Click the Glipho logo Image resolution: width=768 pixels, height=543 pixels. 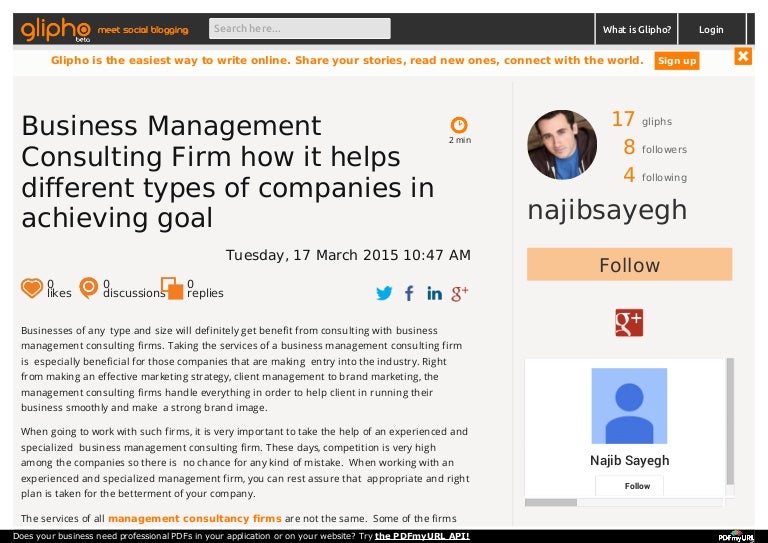tap(55, 30)
